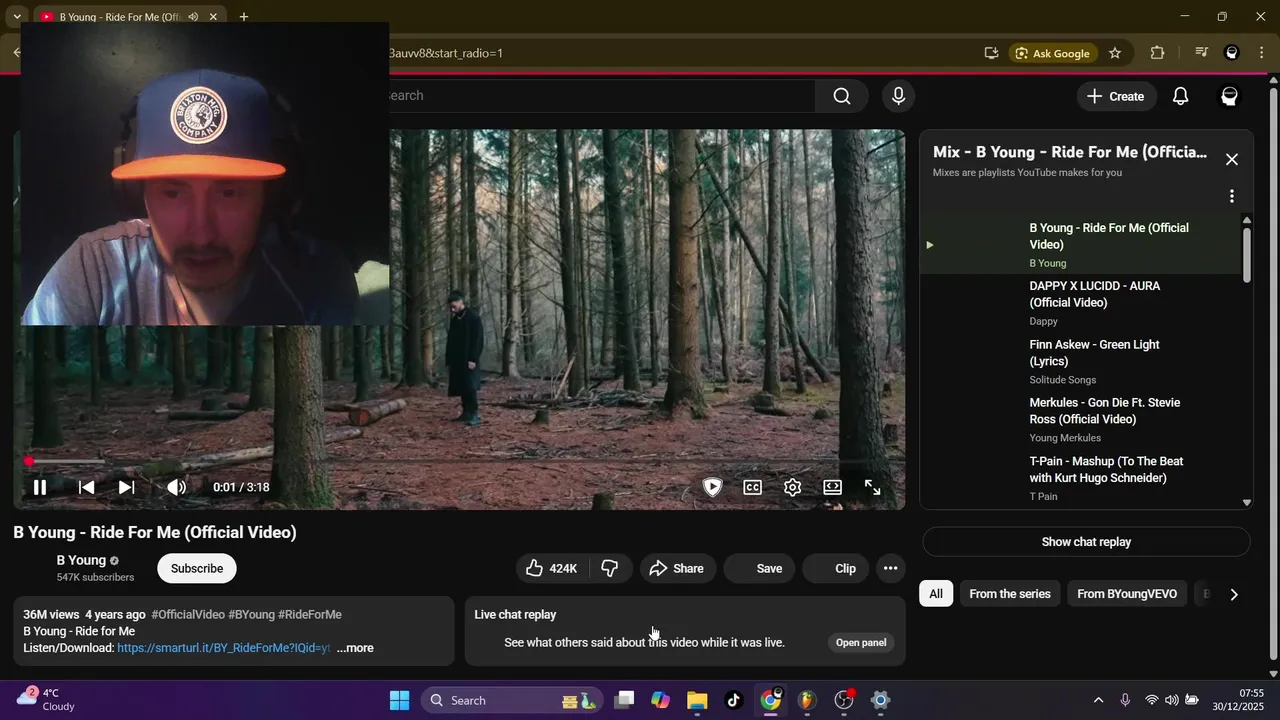Viewport: 1280px width, 720px height.
Task: Open TikTok from the taskbar
Action: (733, 700)
